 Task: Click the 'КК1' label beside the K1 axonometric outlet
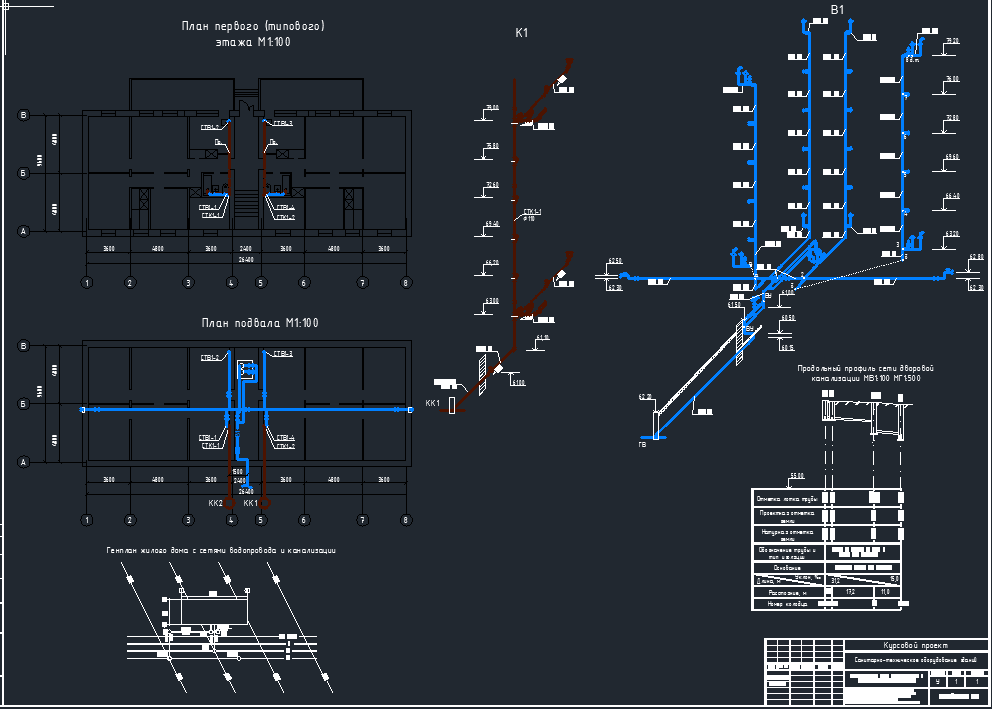click(432, 404)
